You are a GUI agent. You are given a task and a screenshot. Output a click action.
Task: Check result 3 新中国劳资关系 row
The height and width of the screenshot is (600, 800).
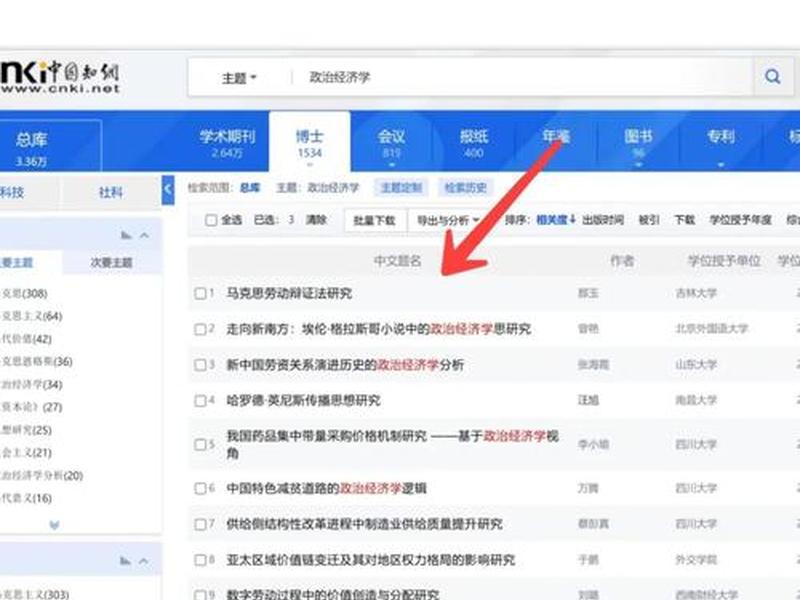200,365
